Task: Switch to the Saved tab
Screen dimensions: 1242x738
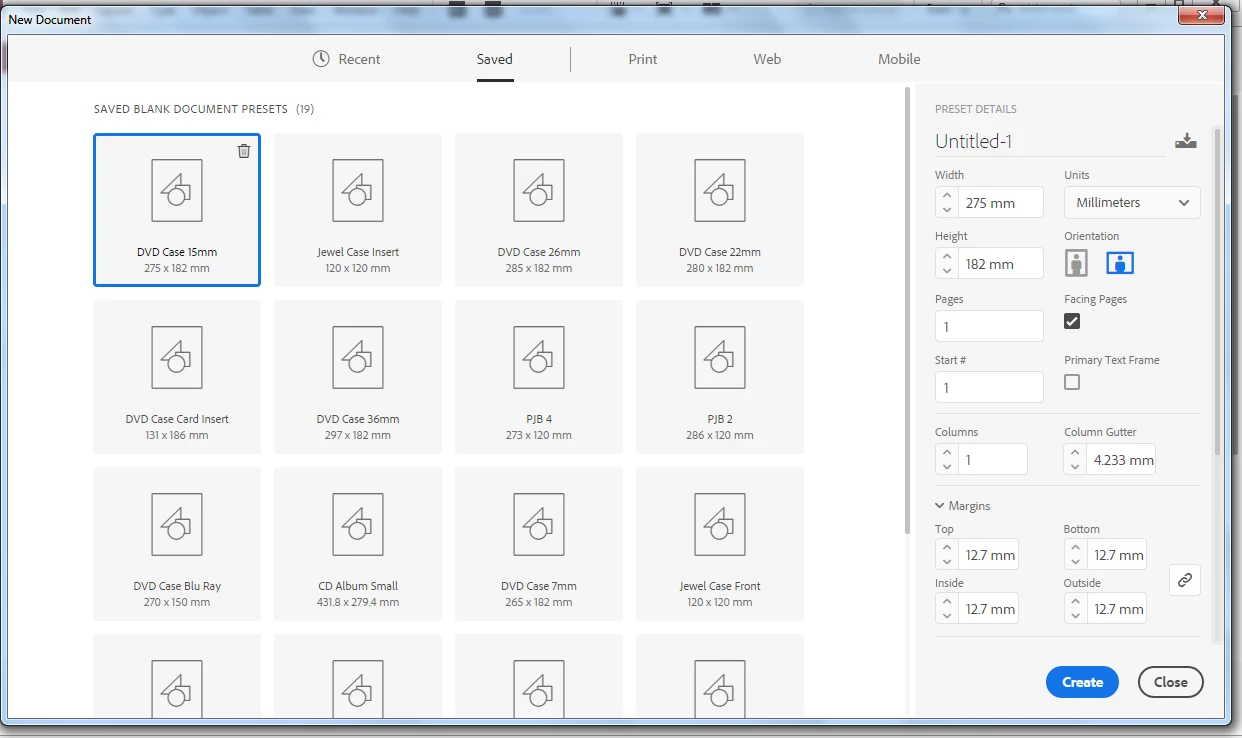Action: coord(495,59)
